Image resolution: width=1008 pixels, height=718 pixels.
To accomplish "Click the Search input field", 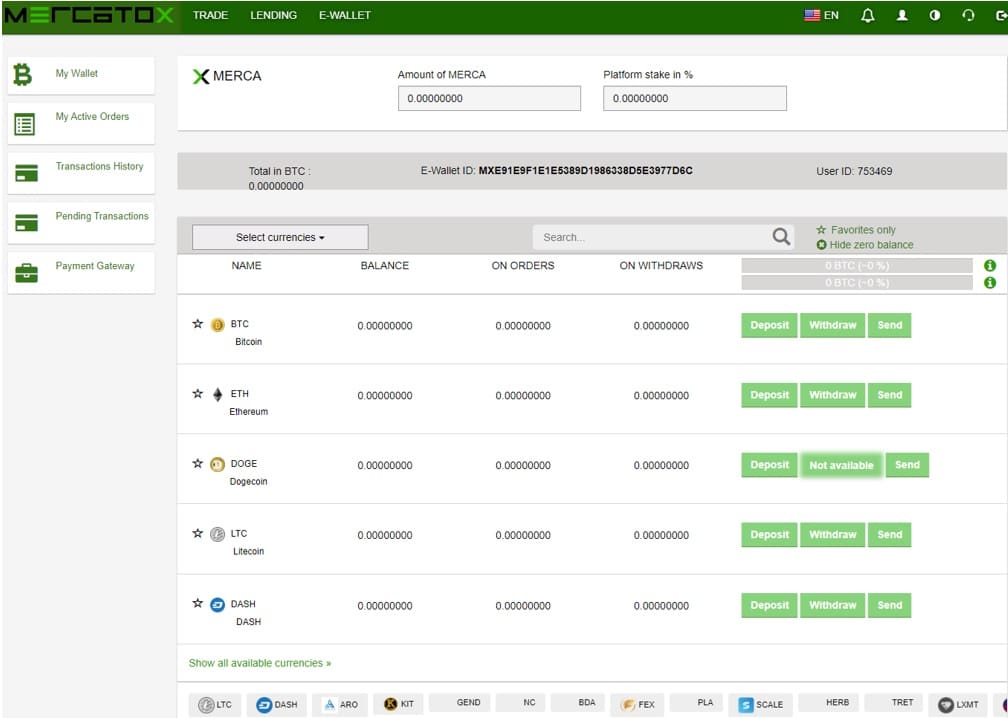I will click(651, 237).
